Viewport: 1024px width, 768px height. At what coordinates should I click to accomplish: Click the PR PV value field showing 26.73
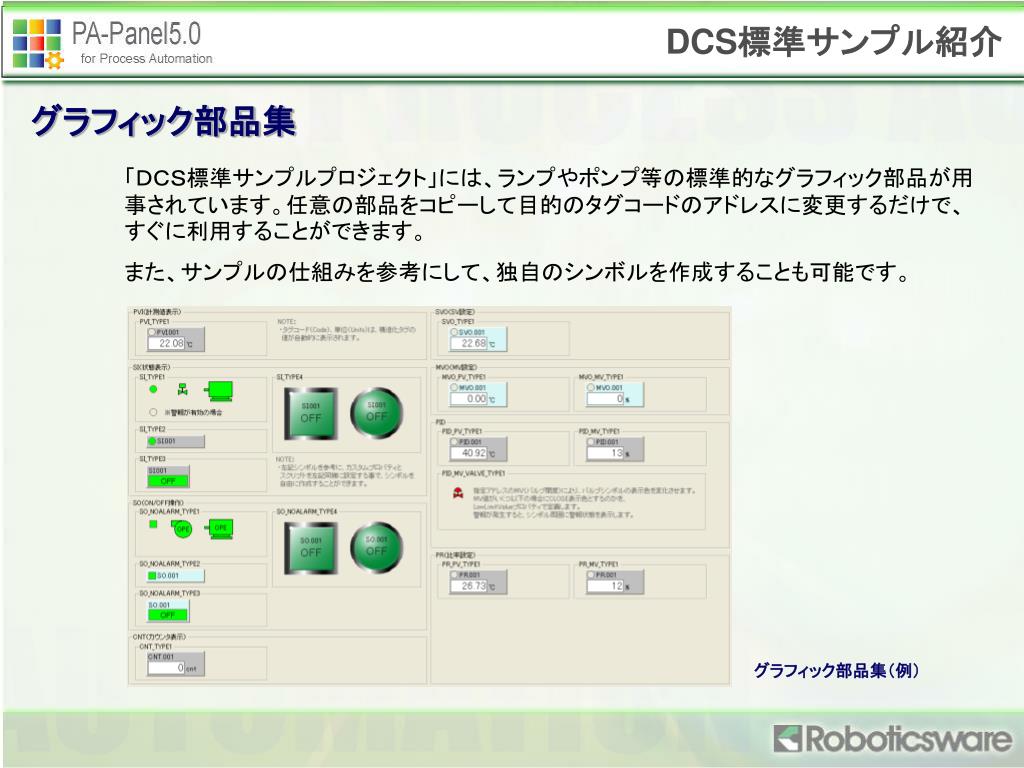click(470, 586)
